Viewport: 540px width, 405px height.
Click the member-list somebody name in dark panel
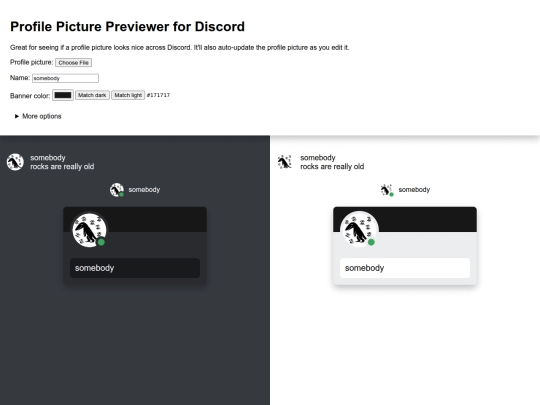144,190
